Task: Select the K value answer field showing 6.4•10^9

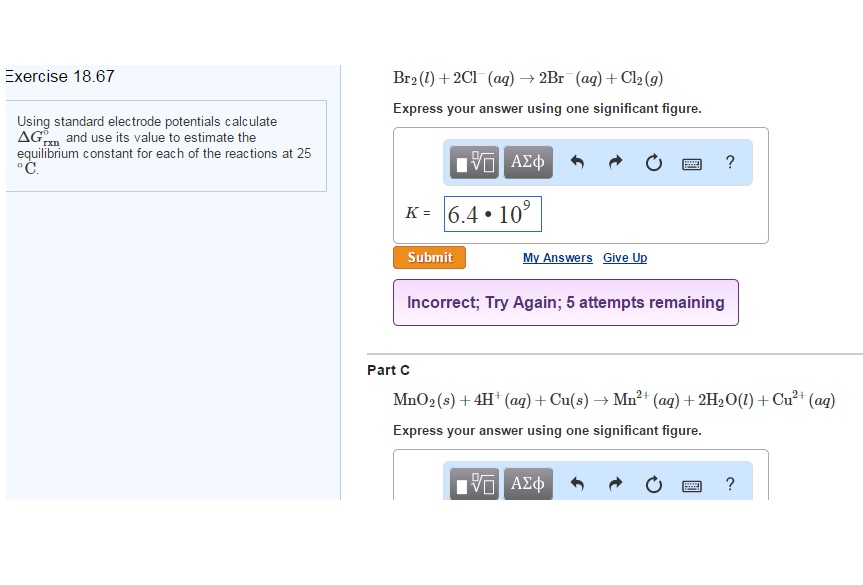Action: (492, 213)
